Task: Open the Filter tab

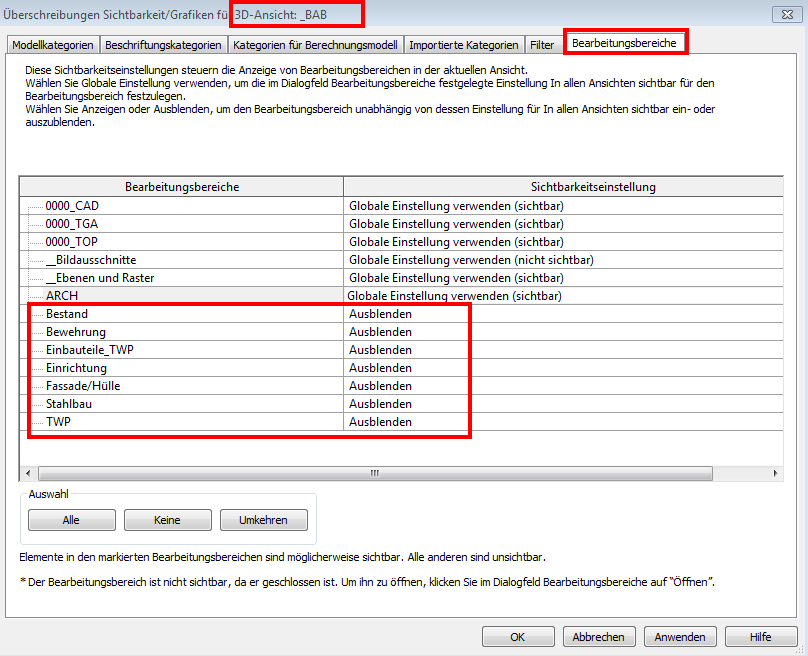Action: coord(543,45)
